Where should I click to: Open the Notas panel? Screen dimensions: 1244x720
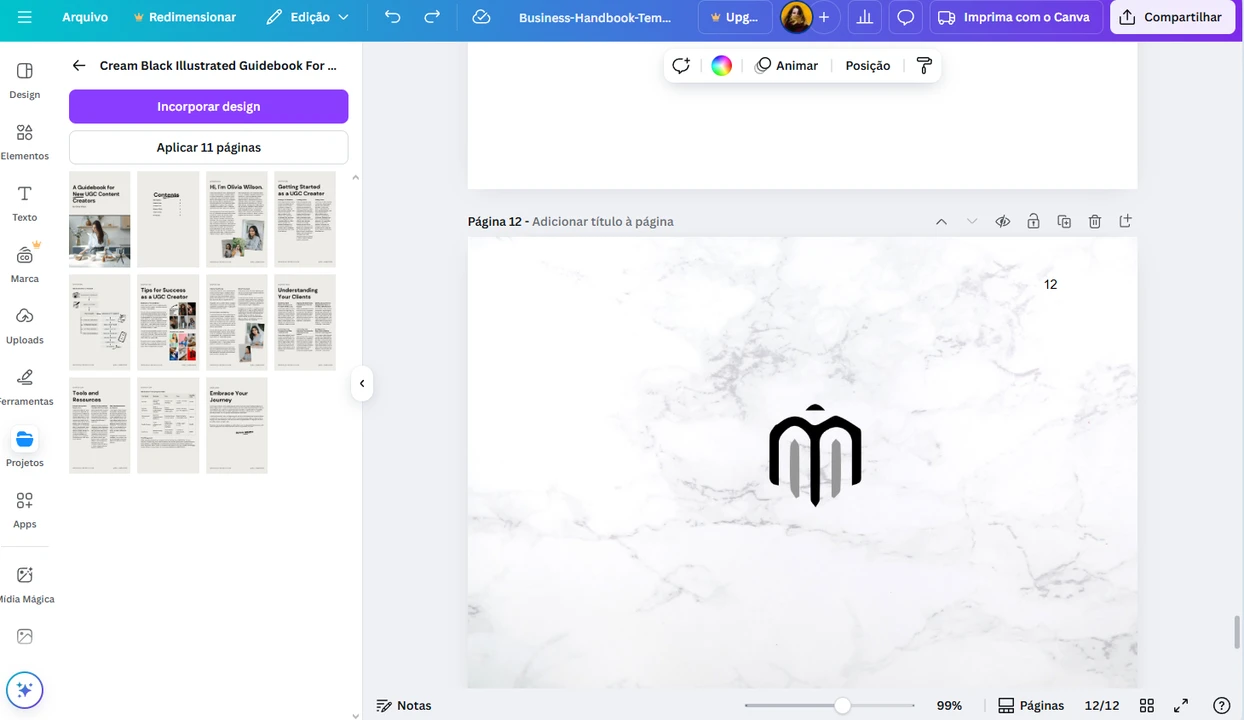(404, 705)
